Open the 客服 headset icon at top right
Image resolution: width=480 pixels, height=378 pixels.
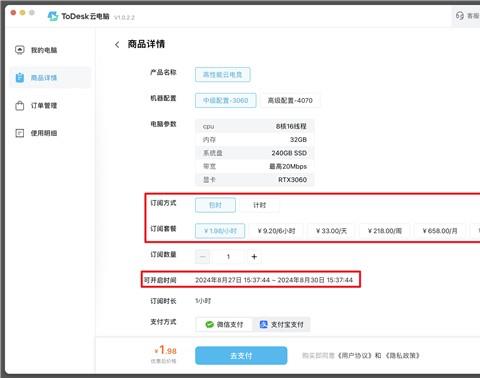click(460, 16)
